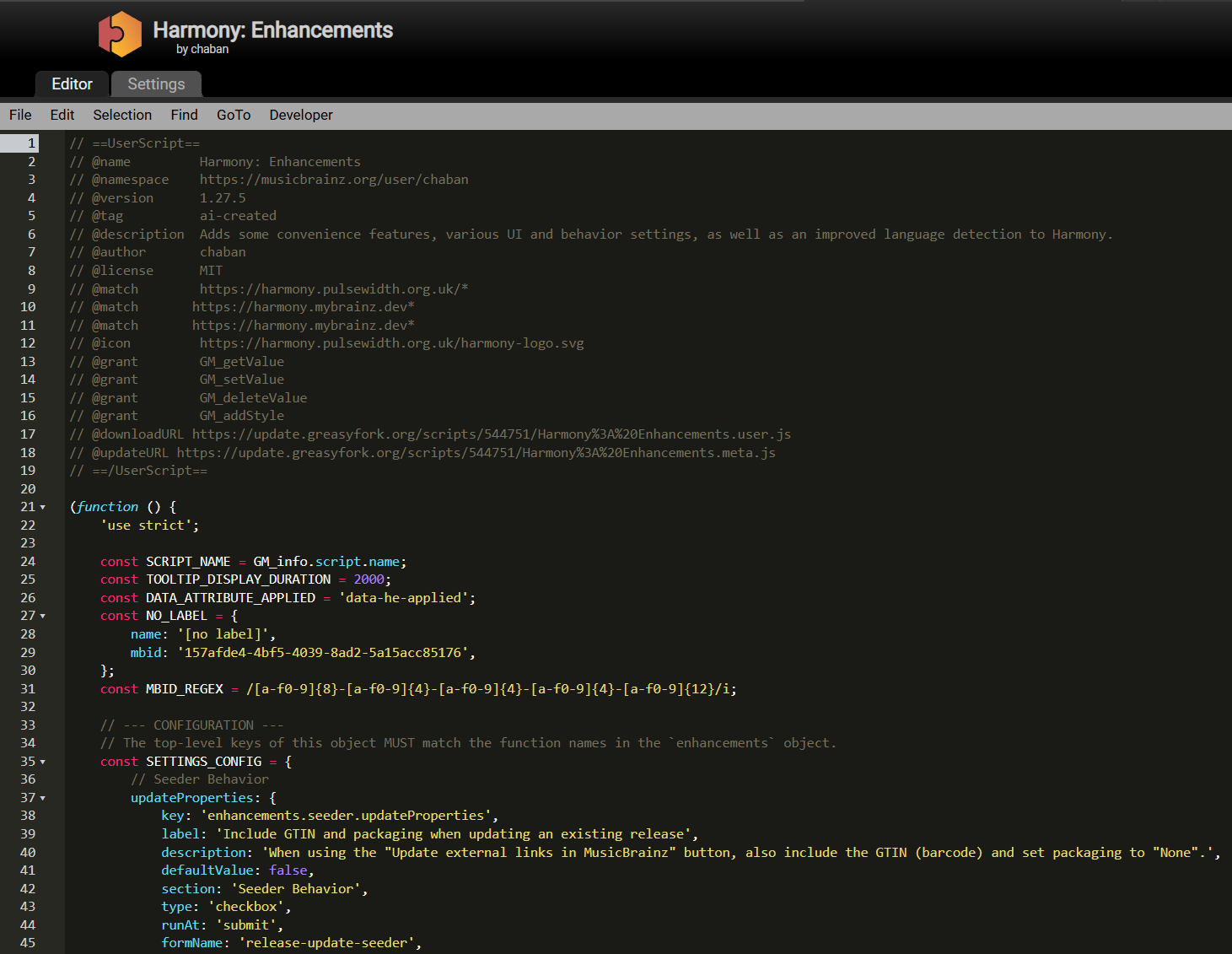The height and width of the screenshot is (954, 1232).
Task: Click the 'use strict' statement
Action: (149, 526)
